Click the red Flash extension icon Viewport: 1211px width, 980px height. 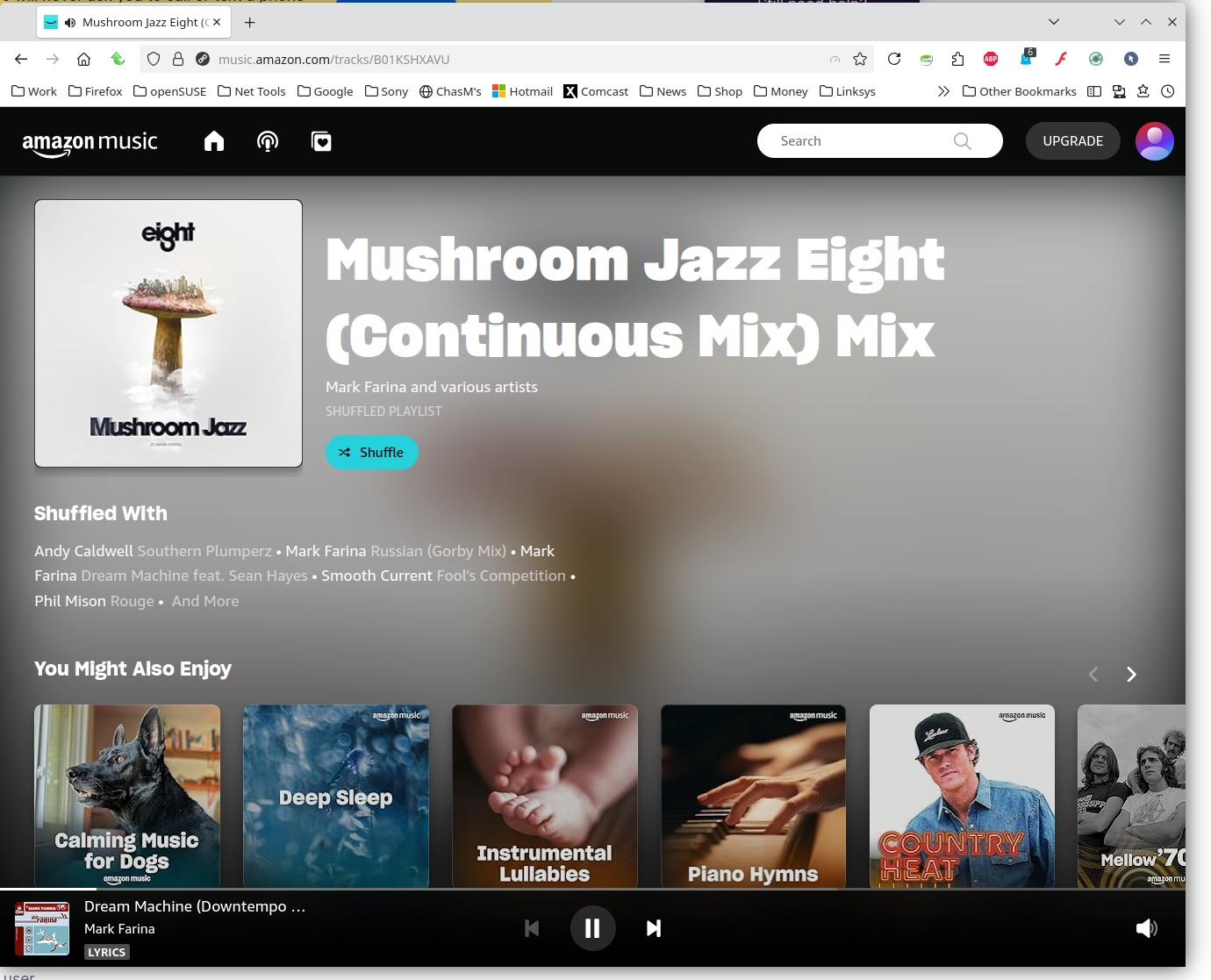pyautogui.click(x=1061, y=59)
